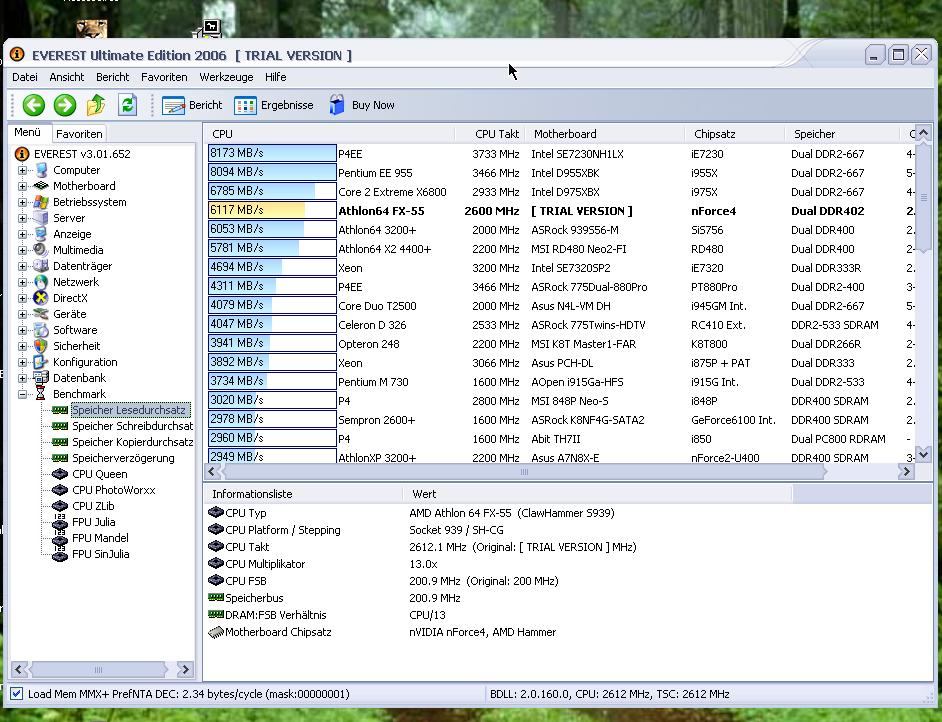Open the Favoriten menu

164,77
